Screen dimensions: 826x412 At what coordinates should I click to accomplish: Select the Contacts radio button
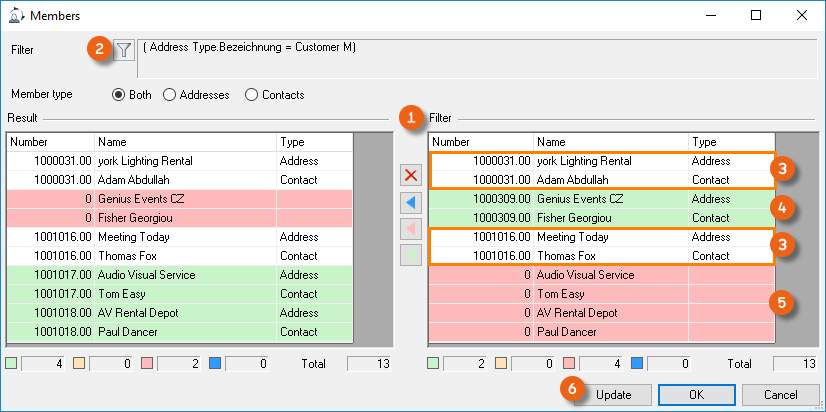[x=251, y=95]
